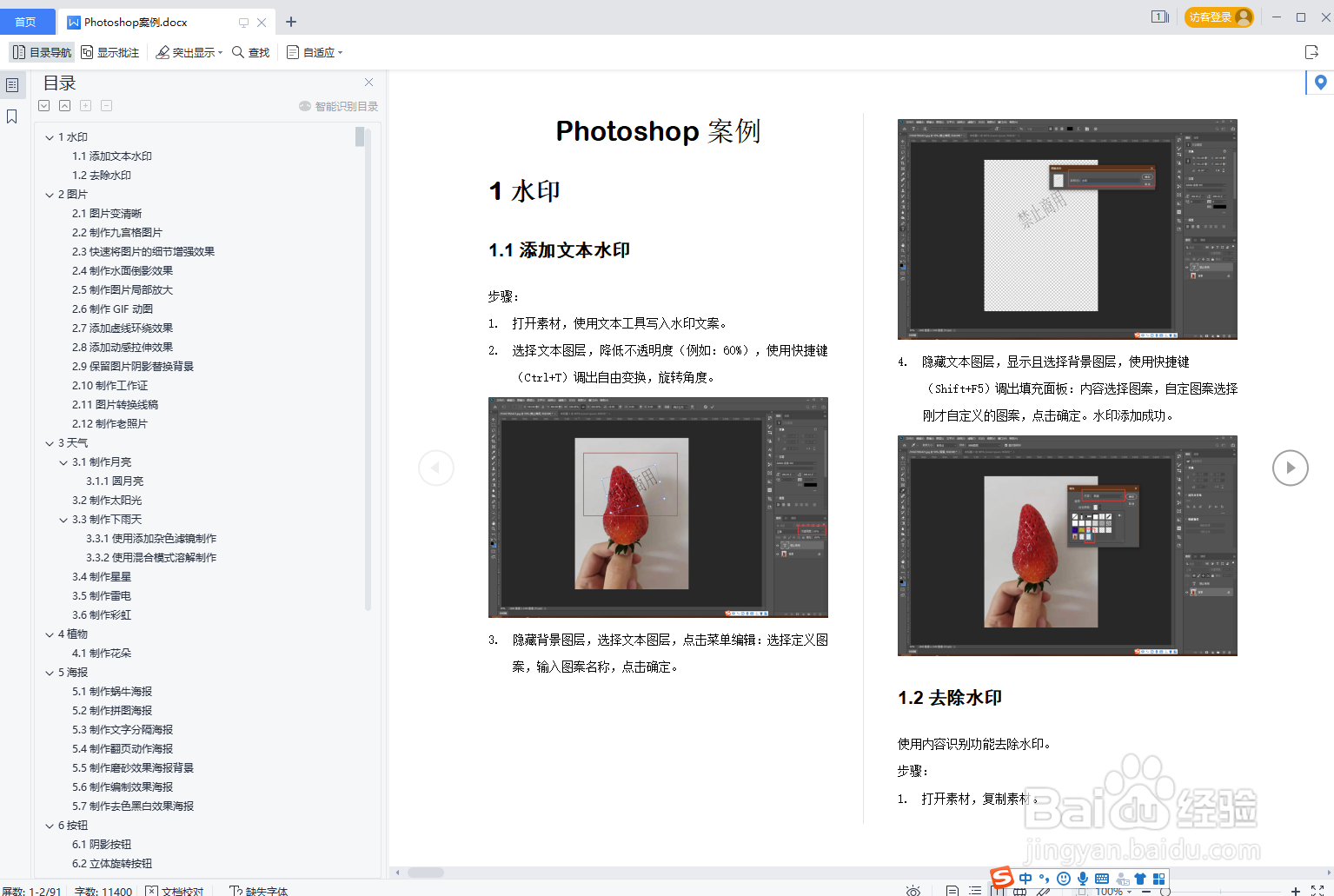This screenshot has width=1334, height=896.
Task: Collapse the 2 图片 outline section
Action: (50, 195)
